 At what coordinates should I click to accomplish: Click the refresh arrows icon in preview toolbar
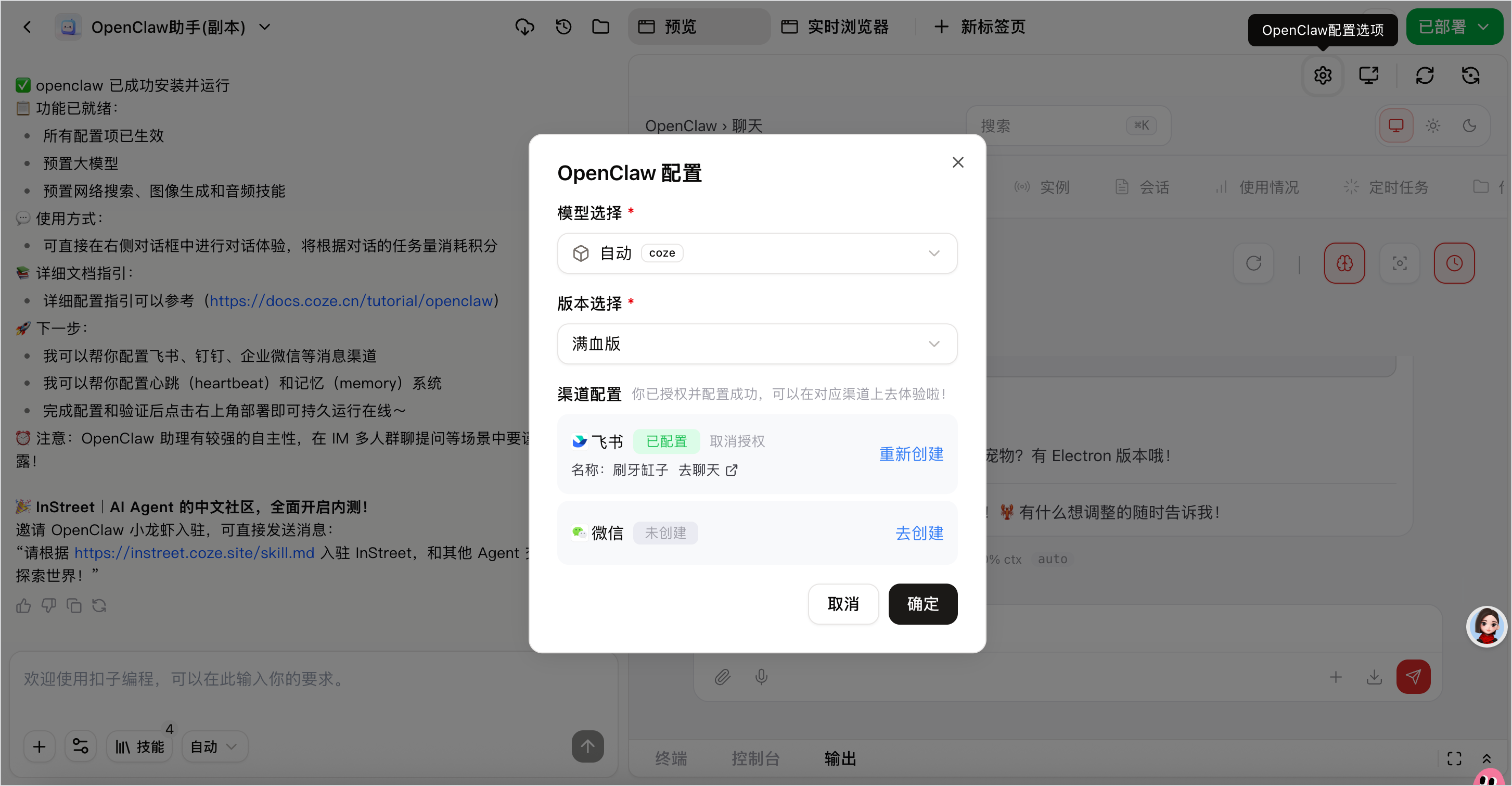[1425, 75]
